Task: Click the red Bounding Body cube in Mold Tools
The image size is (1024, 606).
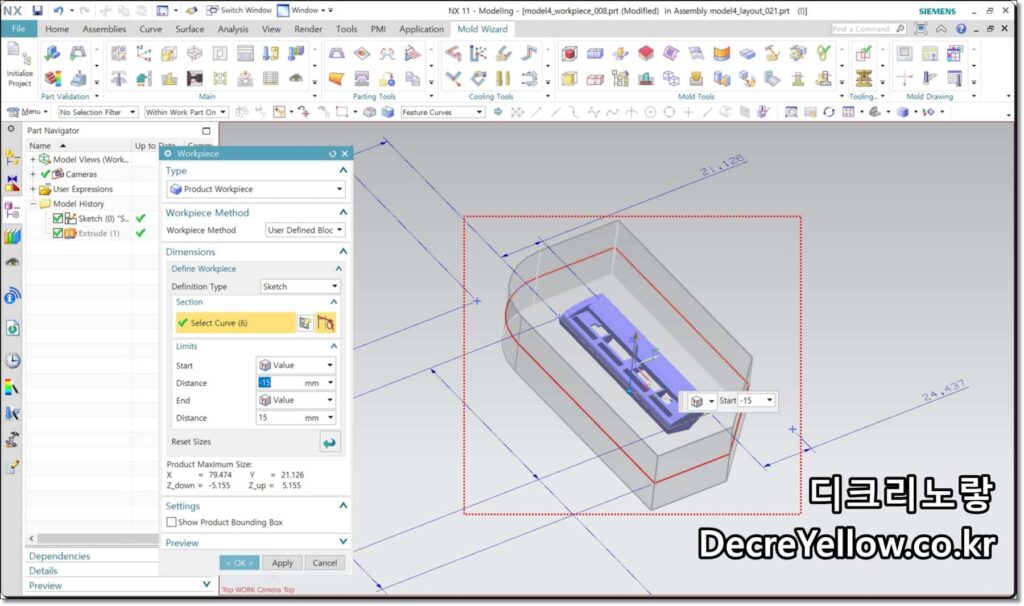Action: (569, 54)
